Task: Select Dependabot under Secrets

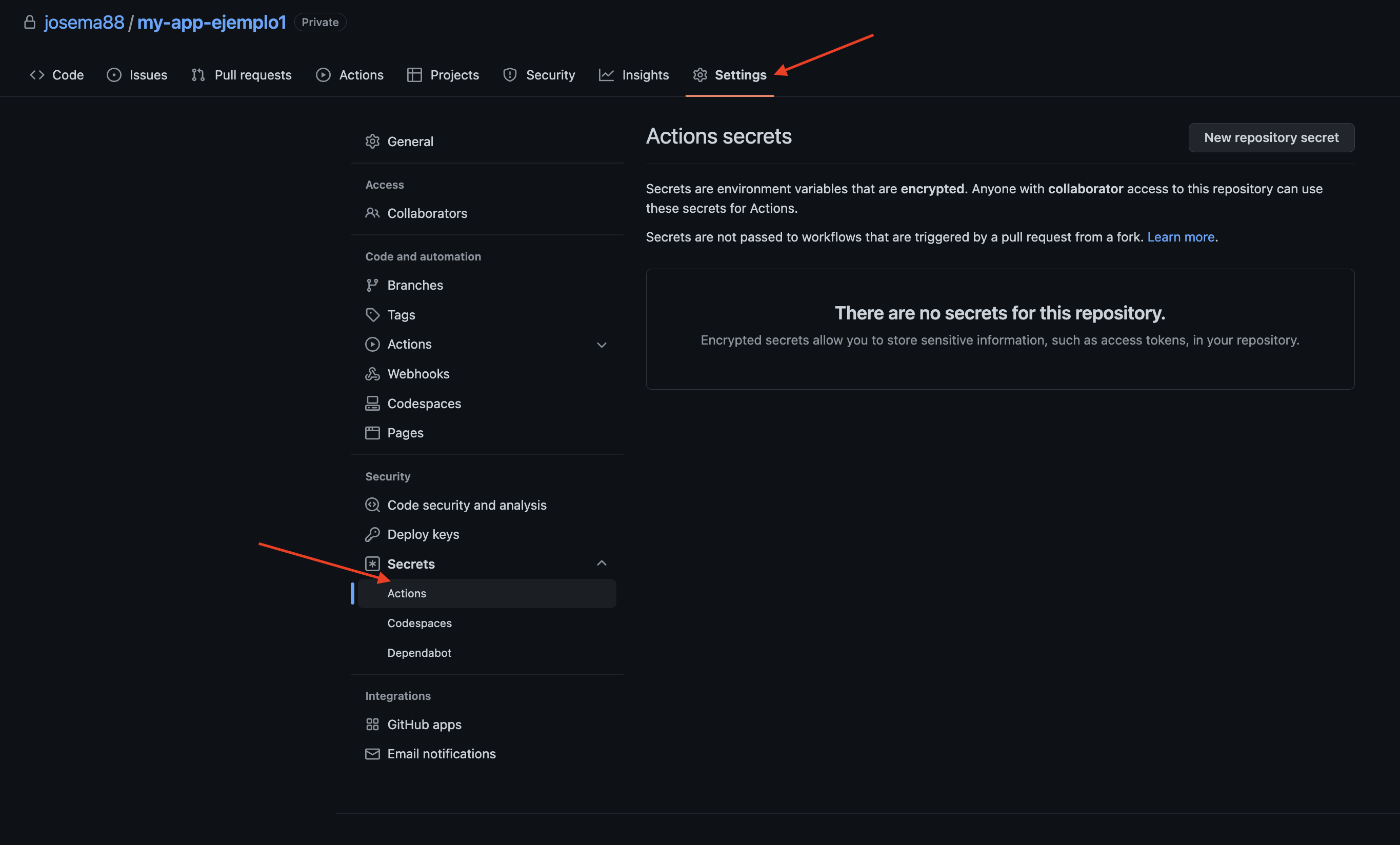Action: pos(419,653)
